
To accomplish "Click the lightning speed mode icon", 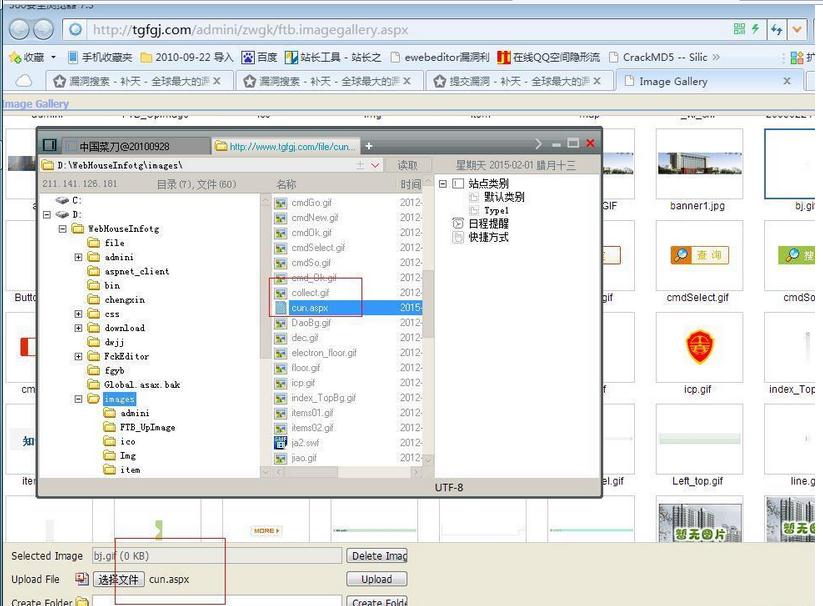I will pos(755,29).
